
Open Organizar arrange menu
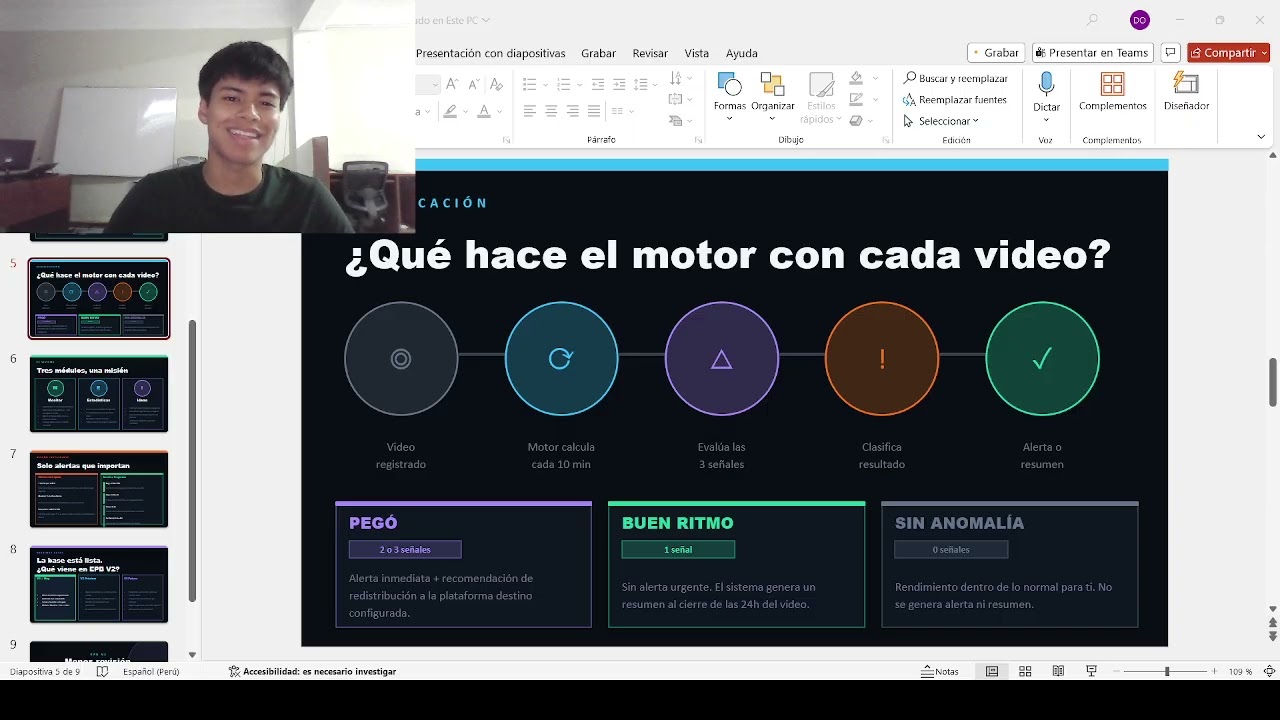[x=772, y=96]
